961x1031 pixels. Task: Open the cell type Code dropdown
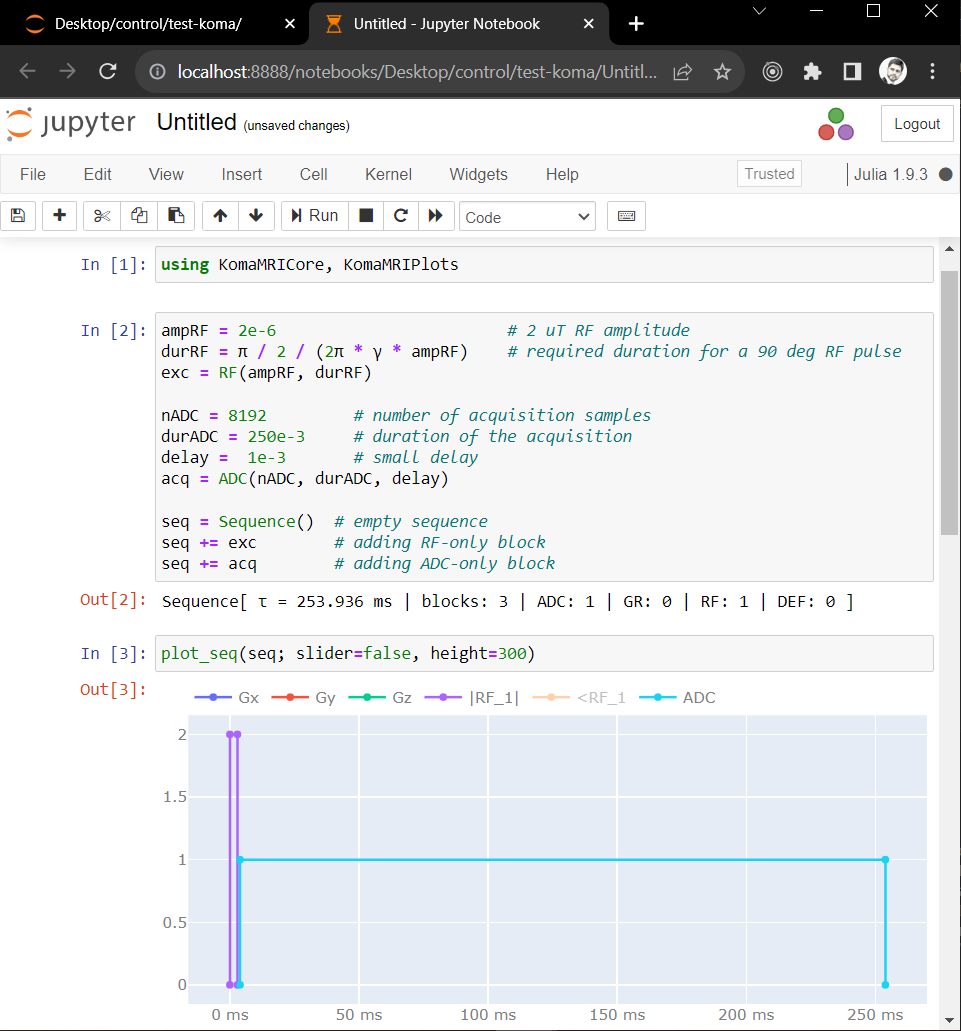pyautogui.click(x=527, y=217)
